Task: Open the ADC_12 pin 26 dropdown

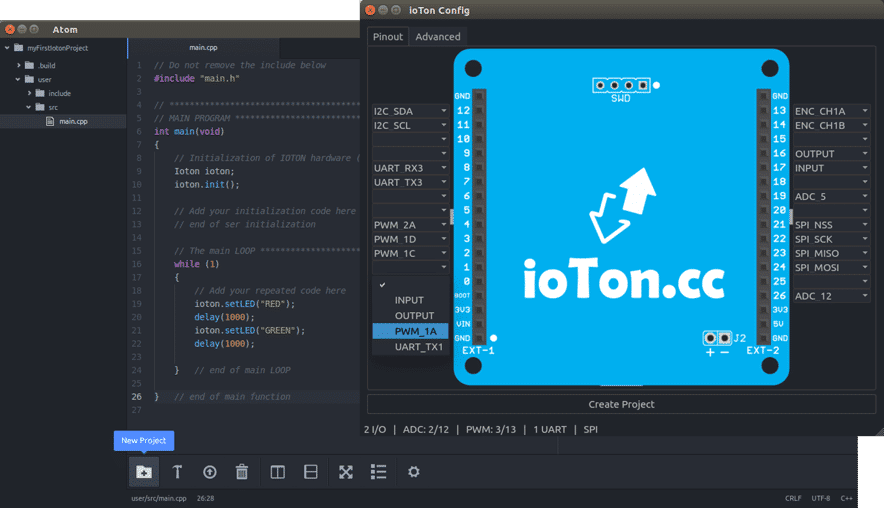Action: point(832,296)
